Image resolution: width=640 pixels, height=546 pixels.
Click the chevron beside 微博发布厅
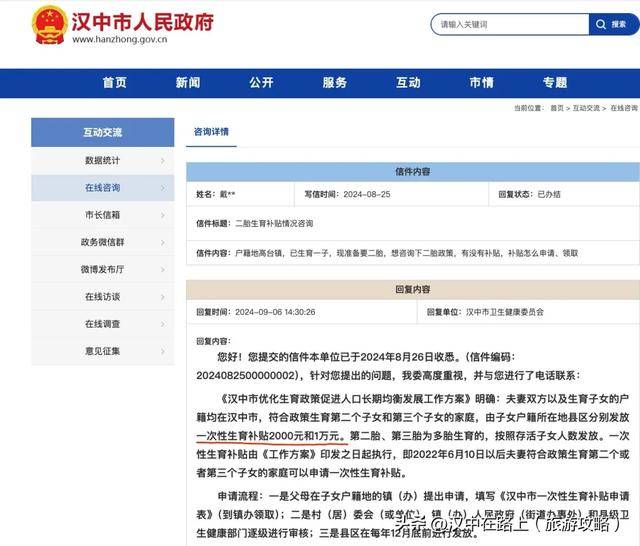click(163, 270)
